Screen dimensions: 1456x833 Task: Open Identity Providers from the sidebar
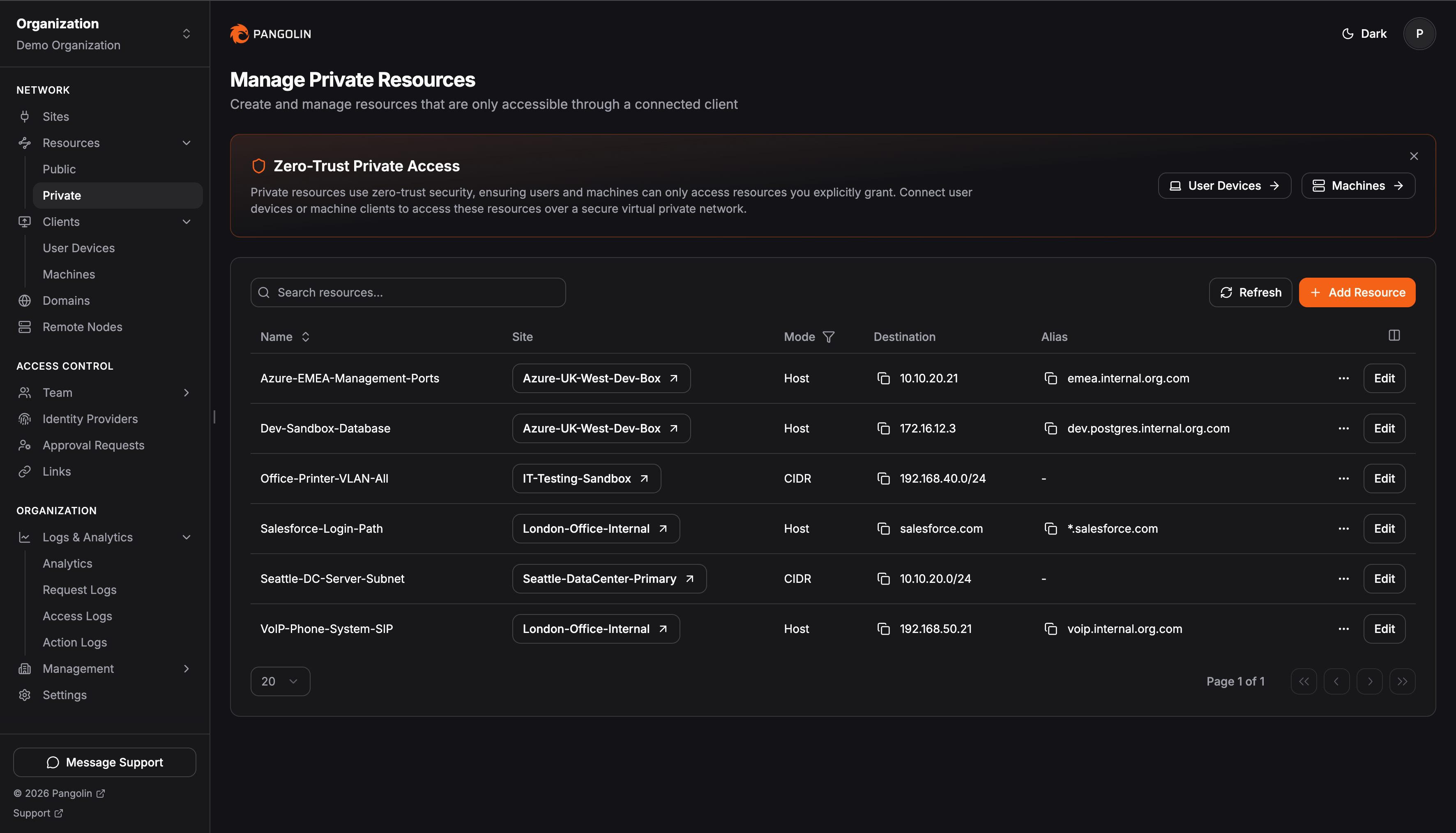click(90, 418)
